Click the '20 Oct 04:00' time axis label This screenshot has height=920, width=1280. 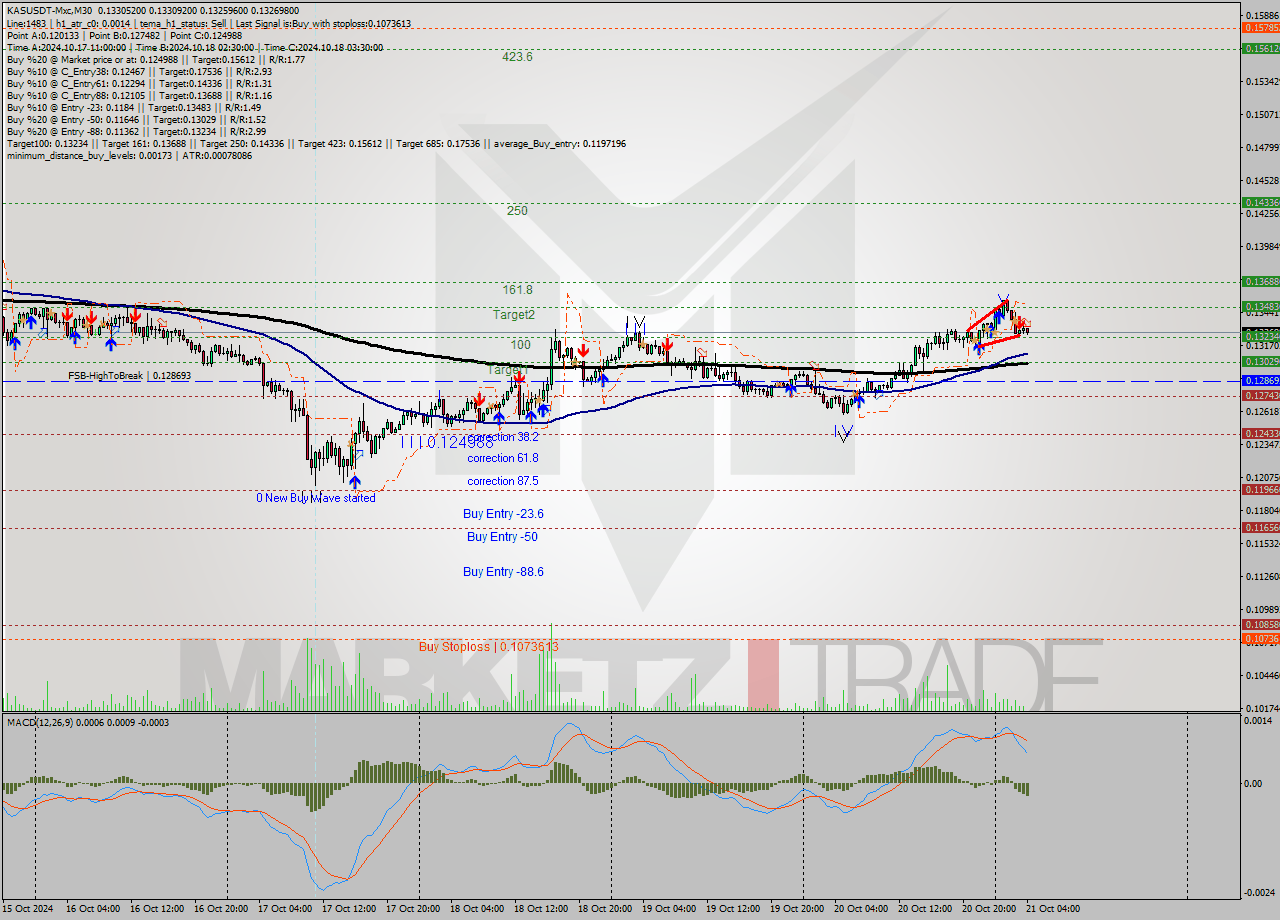[863, 909]
